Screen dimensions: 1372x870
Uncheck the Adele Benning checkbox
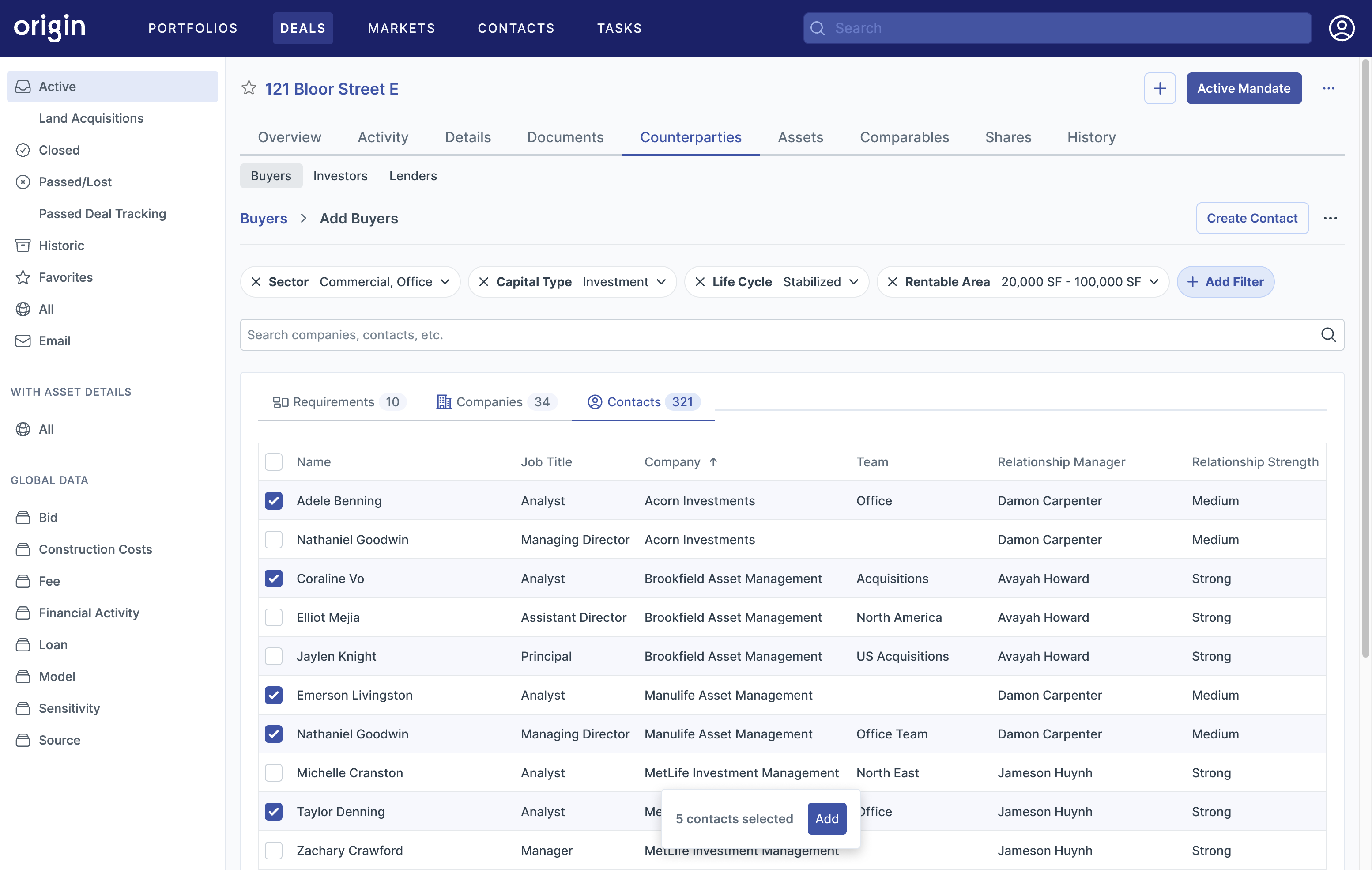pos(274,500)
